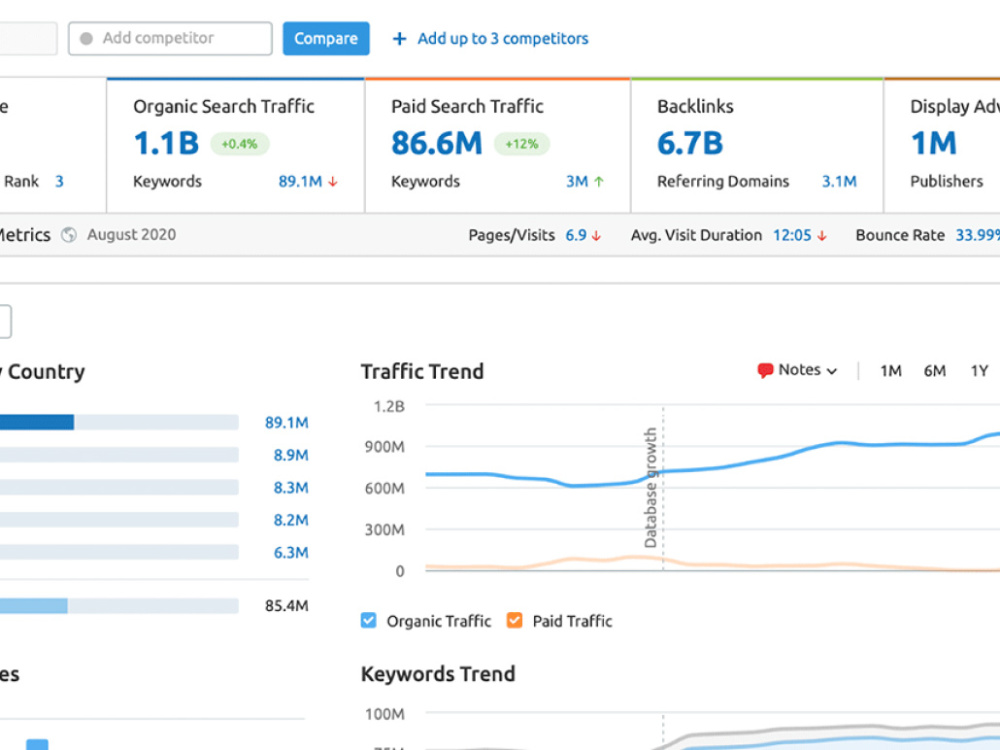The image size is (1000, 750).
Task: Click the +12% paid traffic badge
Action: (x=522, y=144)
